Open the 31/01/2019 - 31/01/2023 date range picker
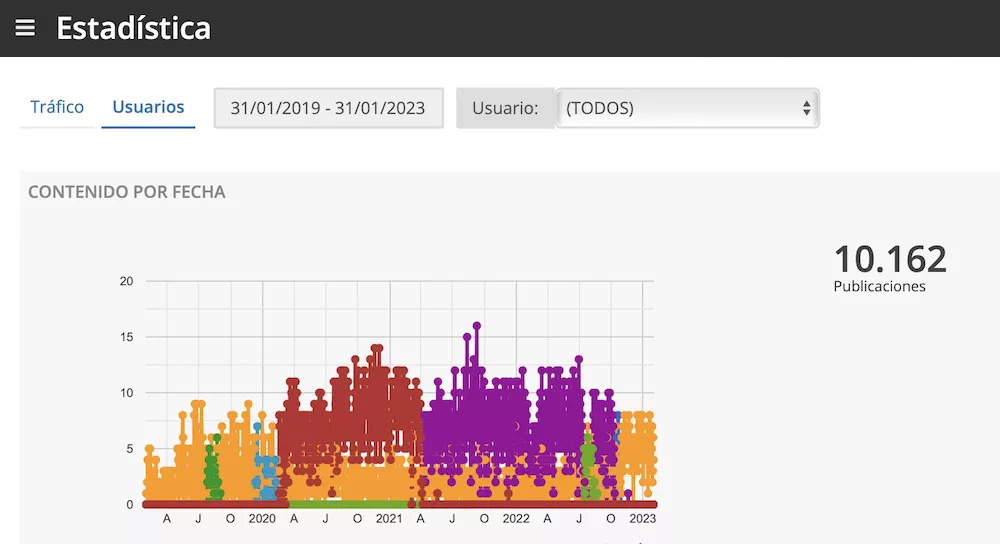The image size is (1000, 544). click(328, 108)
